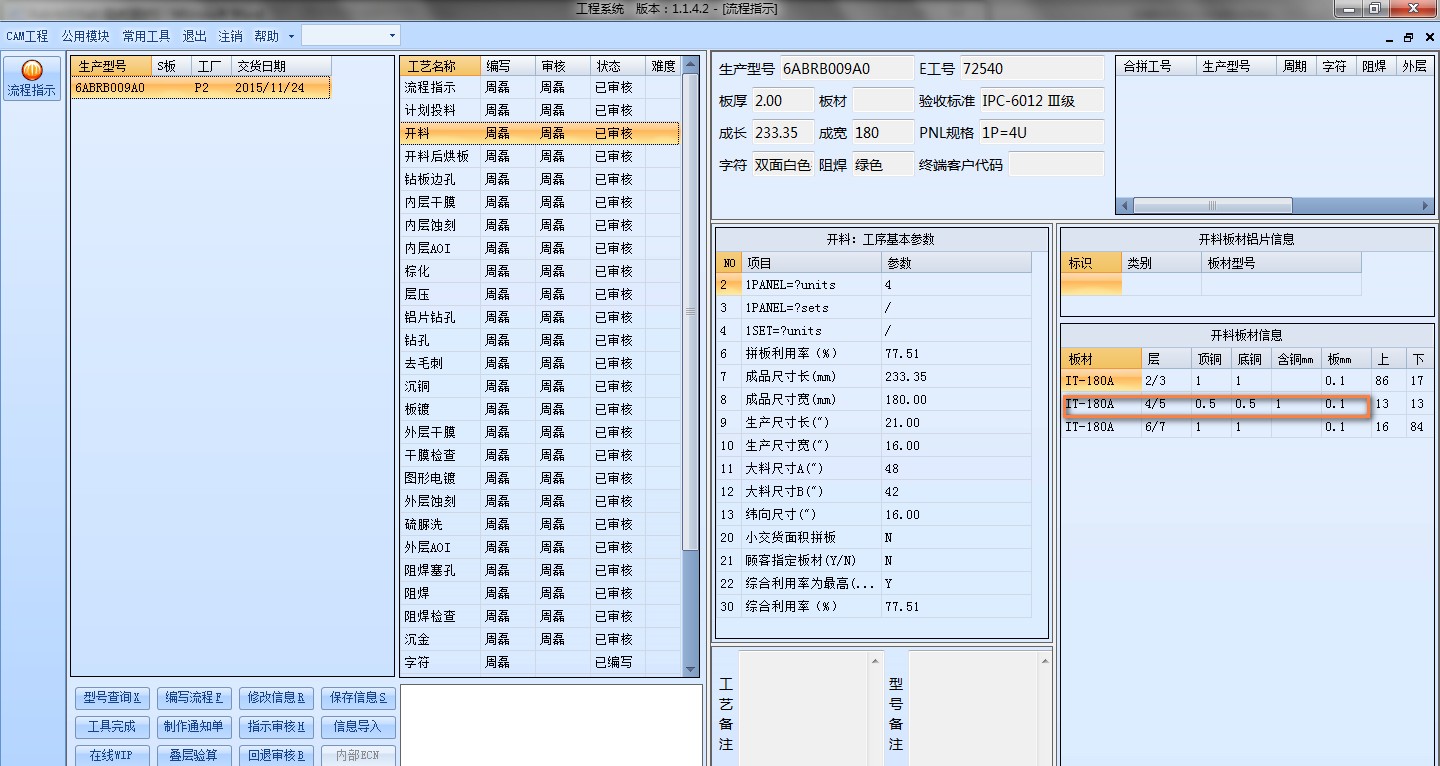Click the 验收标准 field

coord(1041,101)
